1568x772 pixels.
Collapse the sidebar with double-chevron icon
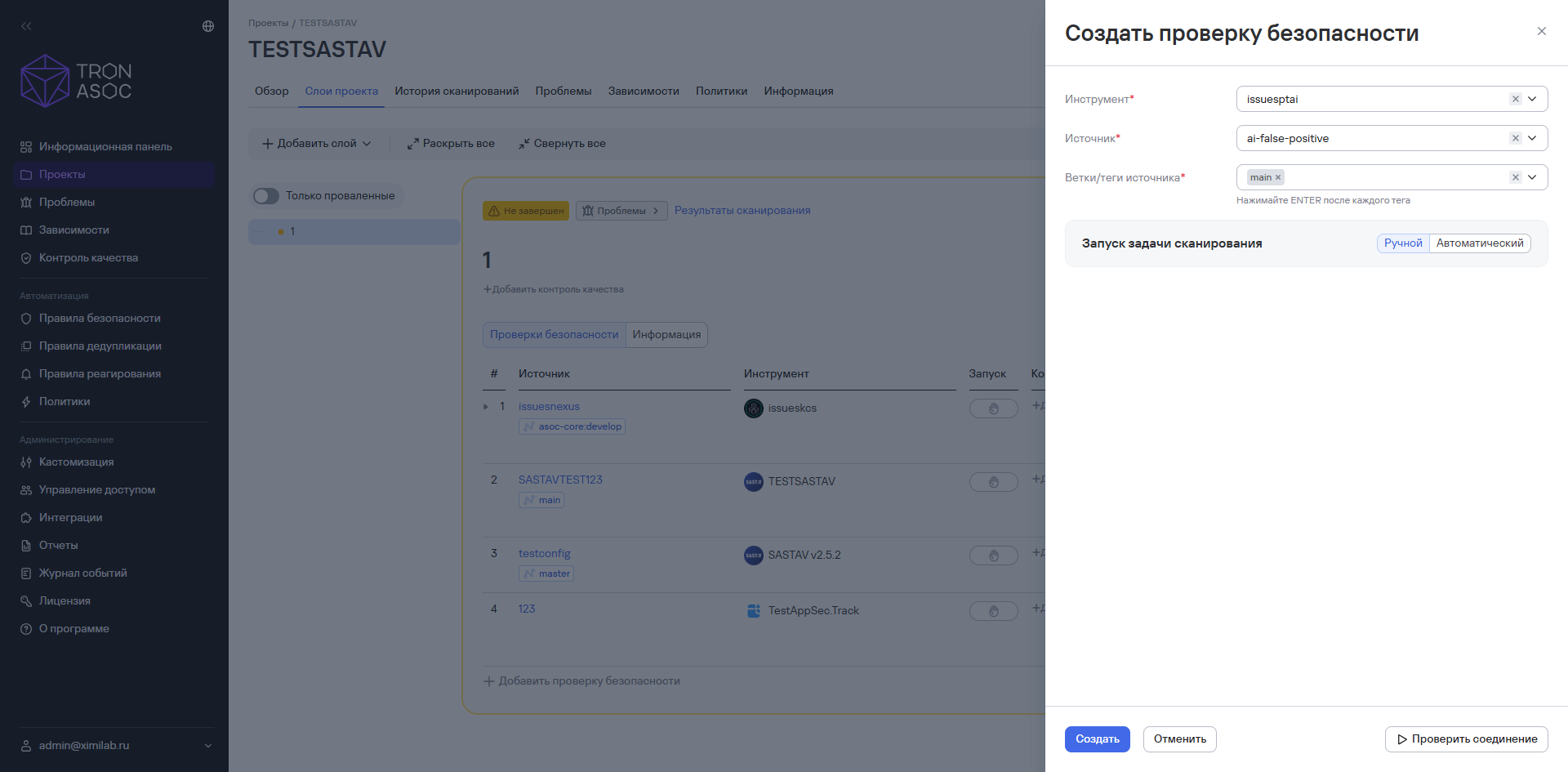pyautogui.click(x=26, y=26)
